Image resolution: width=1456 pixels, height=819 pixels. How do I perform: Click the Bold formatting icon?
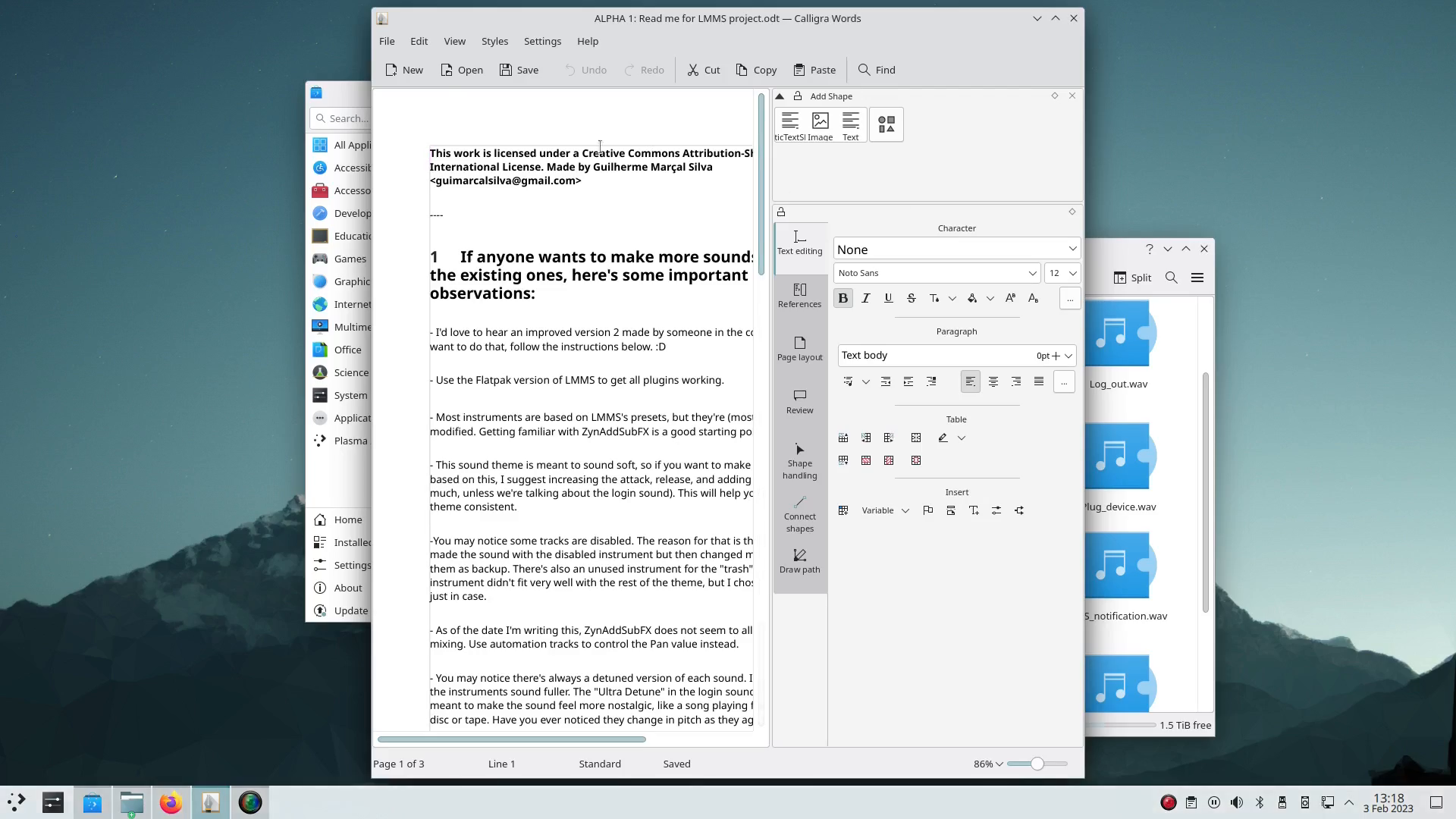coord(842,297)
